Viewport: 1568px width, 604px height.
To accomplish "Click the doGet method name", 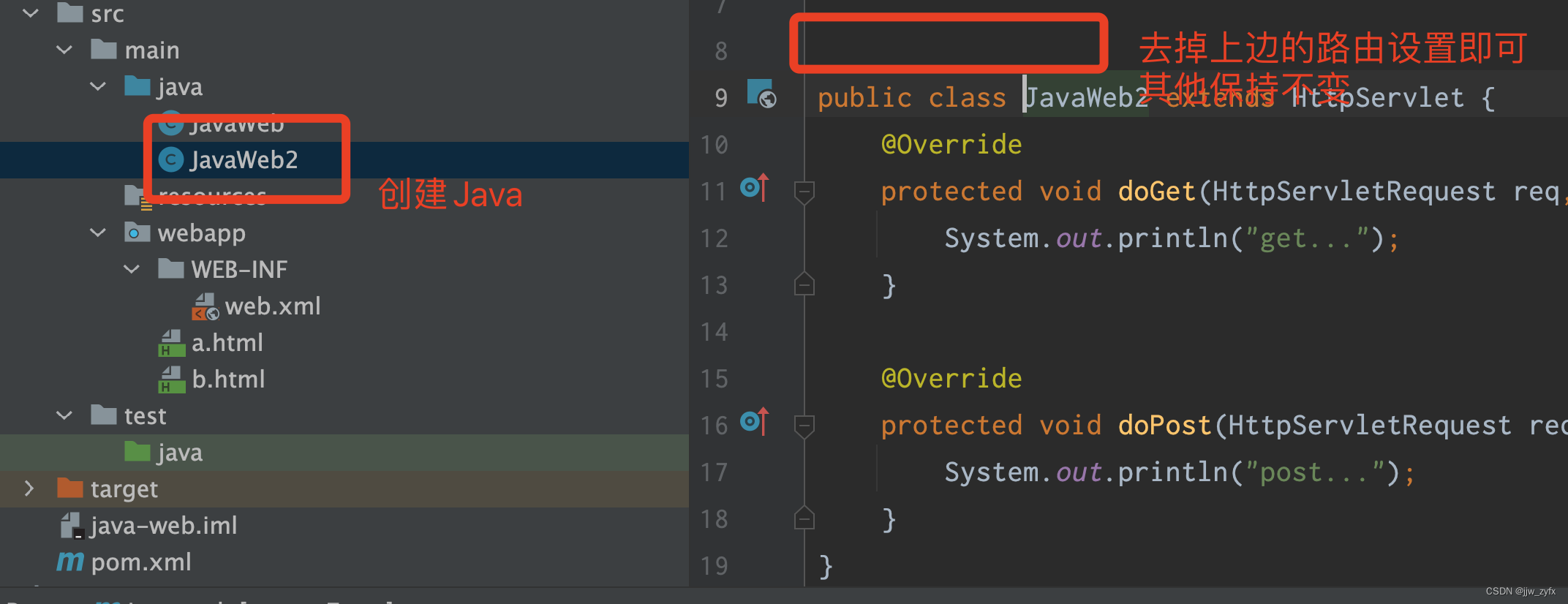I will point(1156,191).
